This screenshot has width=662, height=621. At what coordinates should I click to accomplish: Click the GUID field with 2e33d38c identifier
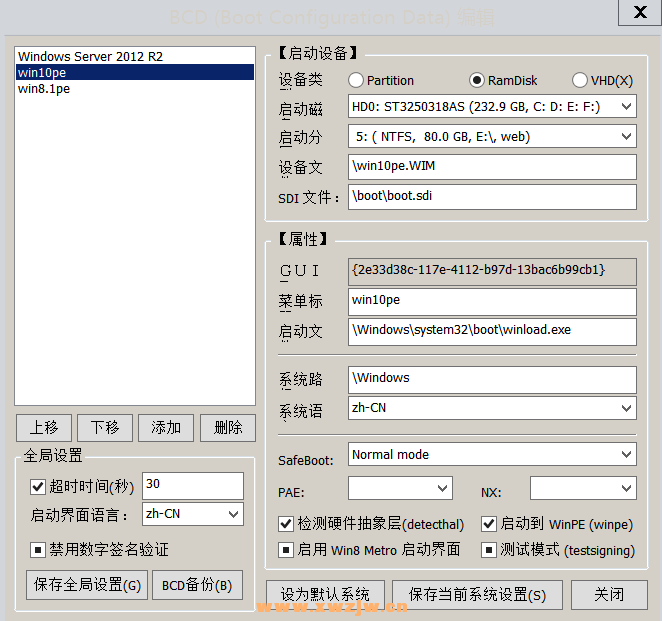492,272
